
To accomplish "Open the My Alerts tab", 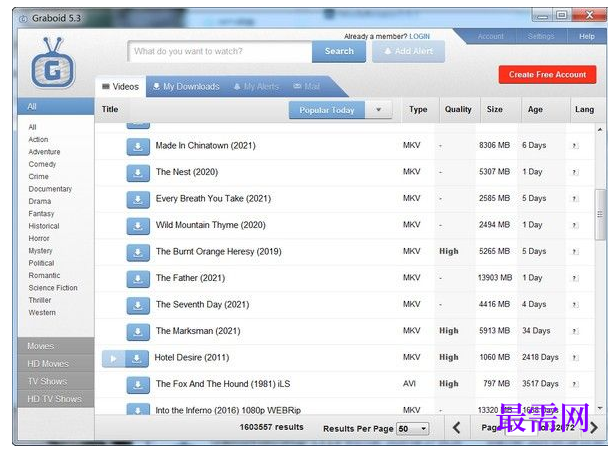I will (256, 86).
